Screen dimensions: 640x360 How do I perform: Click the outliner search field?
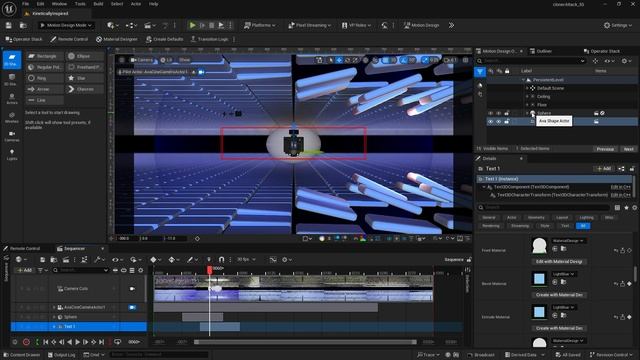pyautogui.click(x=531, y=61)
